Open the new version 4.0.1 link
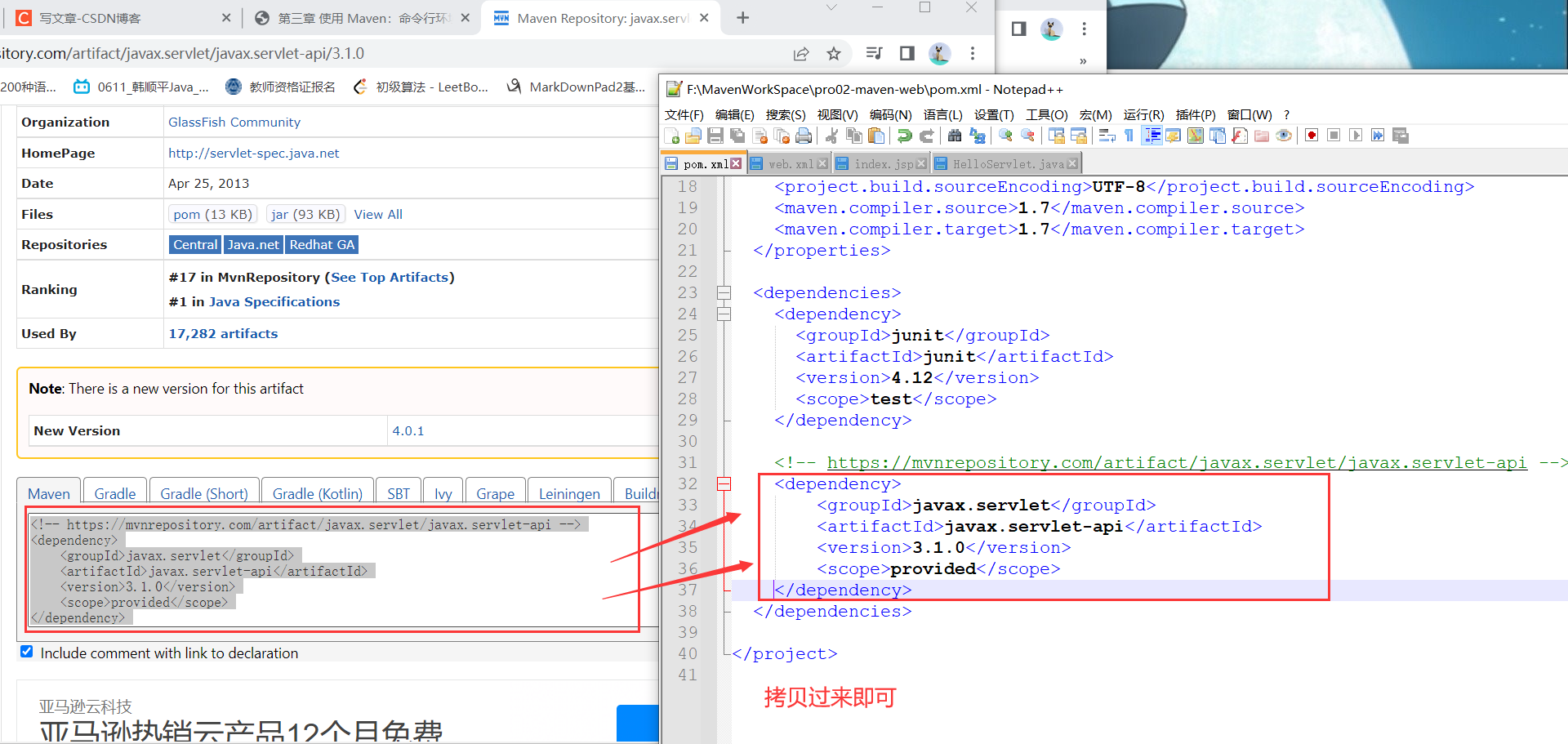This screenshot has height=744, width=1568. click(x=408, y=430)
